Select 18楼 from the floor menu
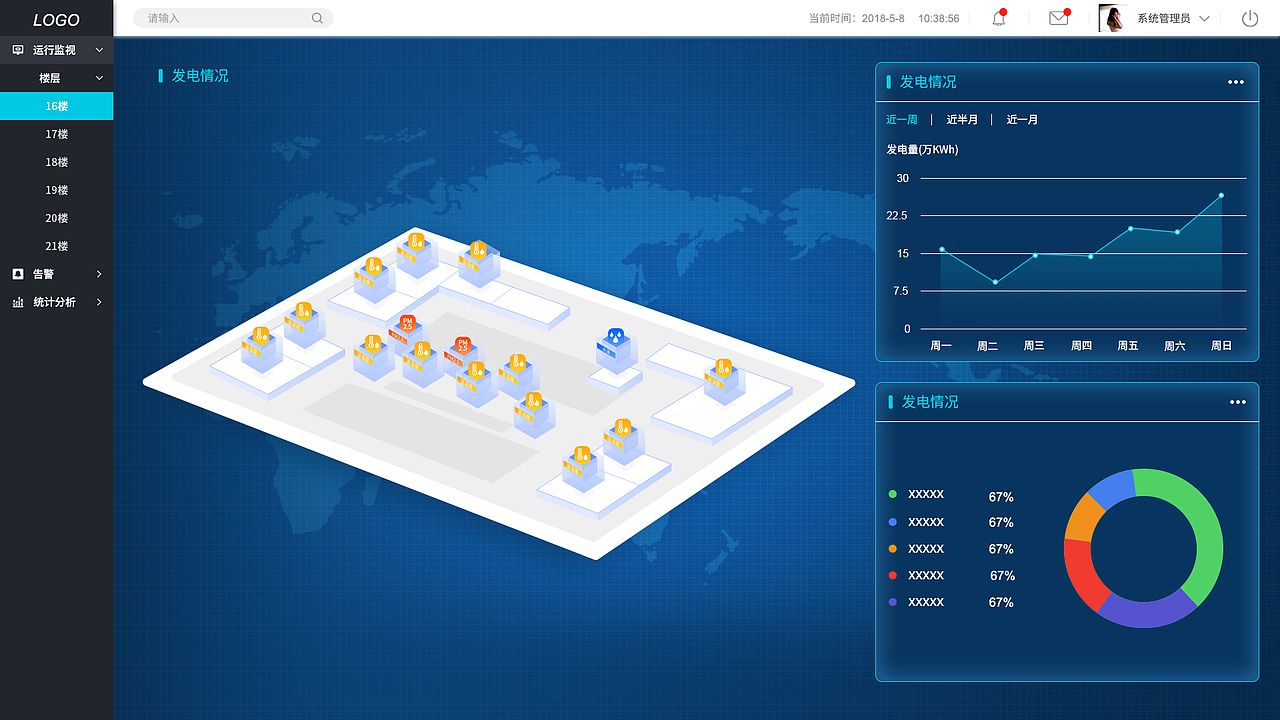This screenshot has height=720, width=1280. pyautogui.click(x=56, y=161)
